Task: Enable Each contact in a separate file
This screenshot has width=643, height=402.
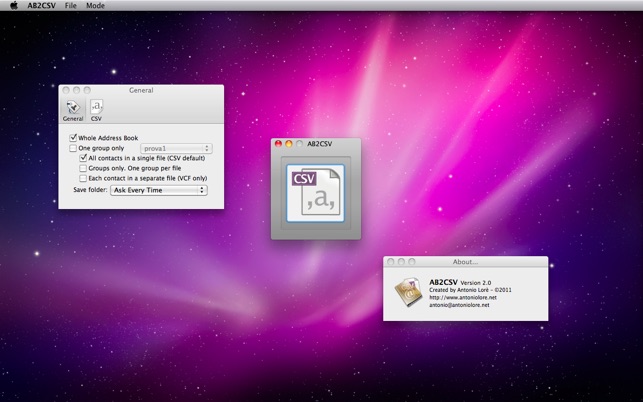Action: point(83,178)
